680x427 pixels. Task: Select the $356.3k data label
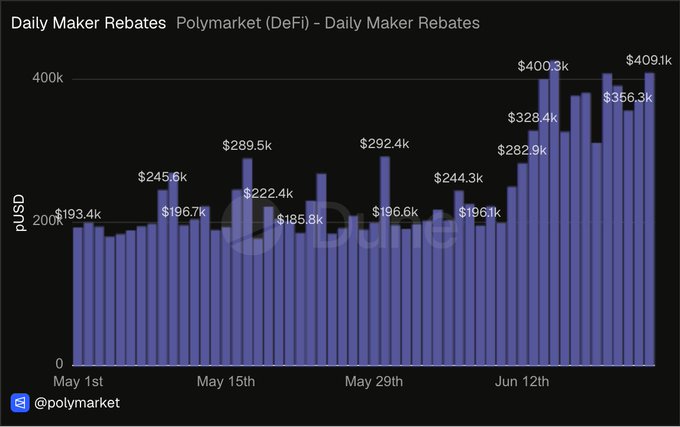[628, 98]
